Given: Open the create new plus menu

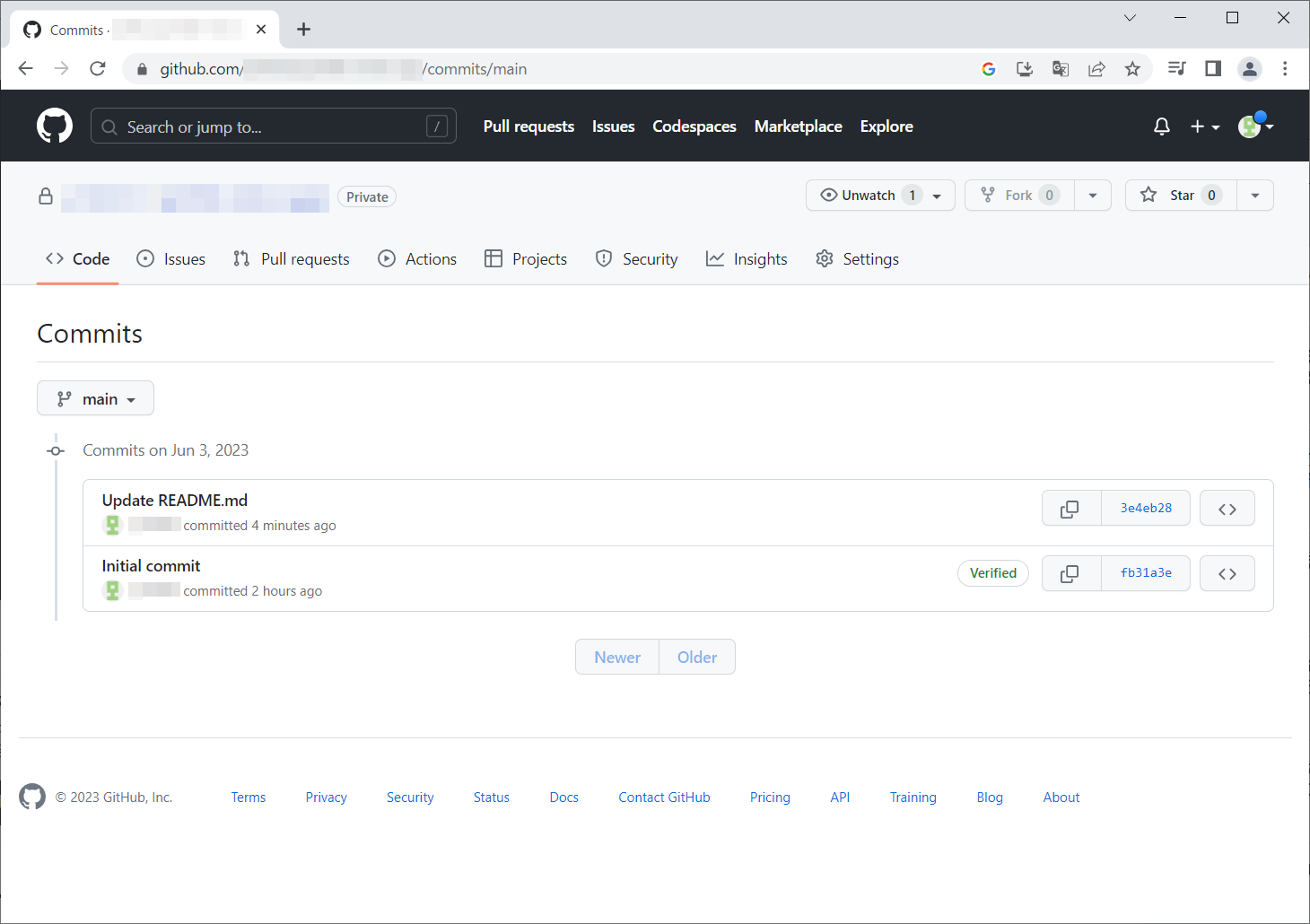Looking at the screenshot, I should pos(1204,127).
